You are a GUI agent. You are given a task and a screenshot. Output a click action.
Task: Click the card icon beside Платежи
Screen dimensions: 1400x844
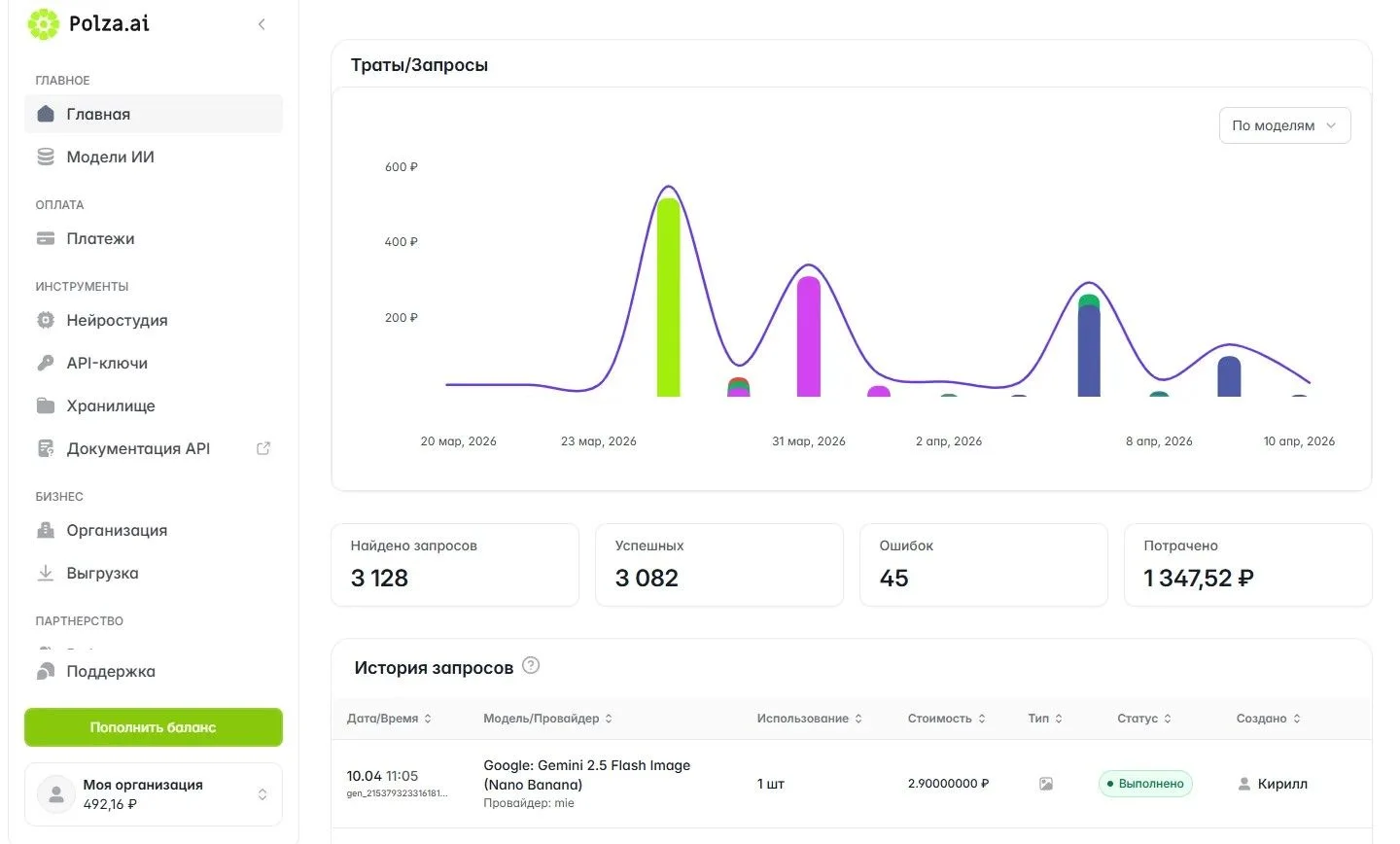[46, 238]
